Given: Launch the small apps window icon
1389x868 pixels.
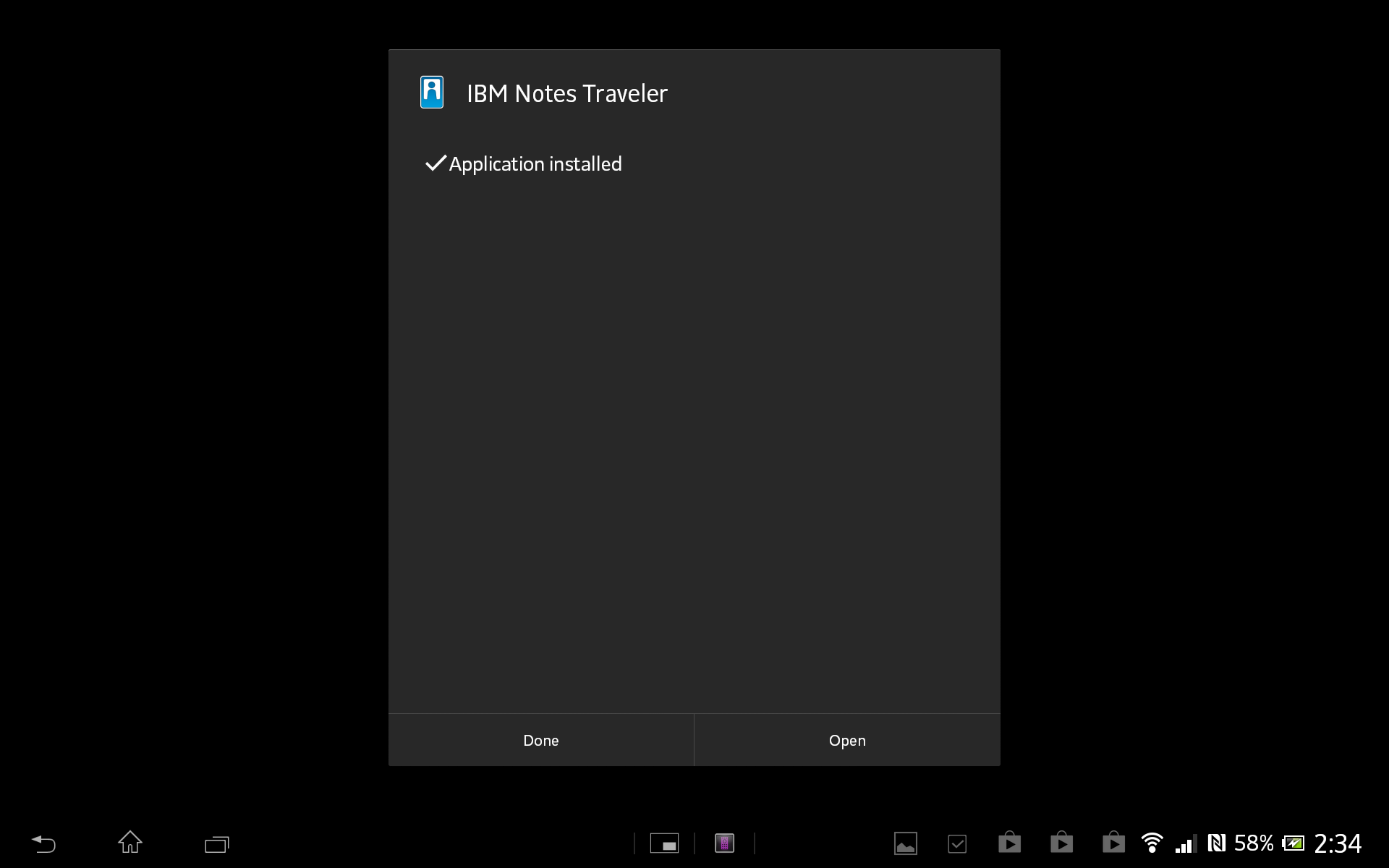Looking at the screenshot, I should (664, 843).
